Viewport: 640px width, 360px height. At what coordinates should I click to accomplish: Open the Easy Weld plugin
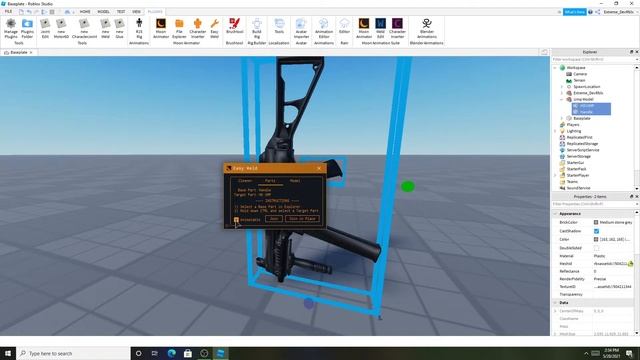tap(215, 28)
